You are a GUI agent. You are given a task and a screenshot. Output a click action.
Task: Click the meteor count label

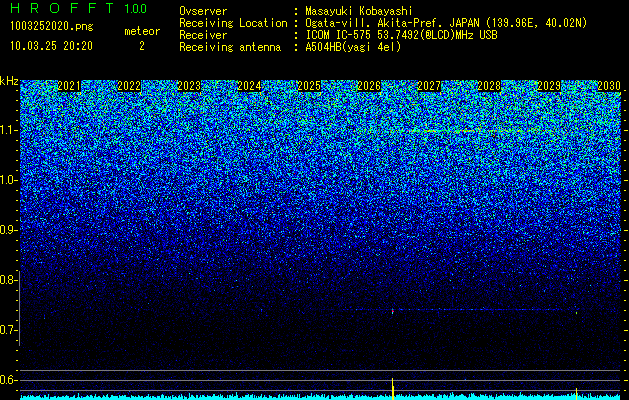pyautogui.click(x=142, y=31)
